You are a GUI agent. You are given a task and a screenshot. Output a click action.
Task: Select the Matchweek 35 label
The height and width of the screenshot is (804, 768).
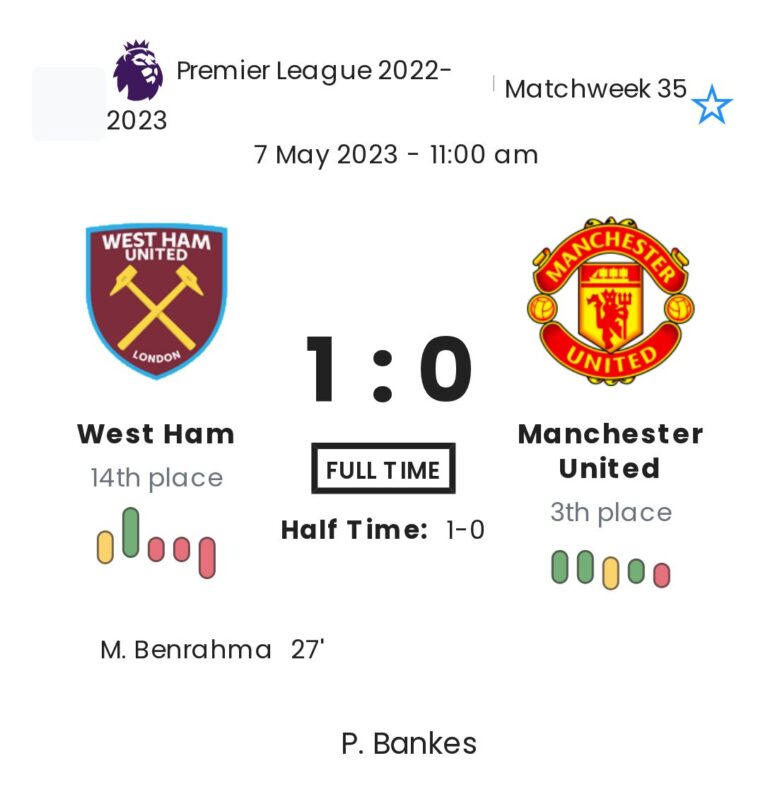pyautogui.click(x=595, y=89)
